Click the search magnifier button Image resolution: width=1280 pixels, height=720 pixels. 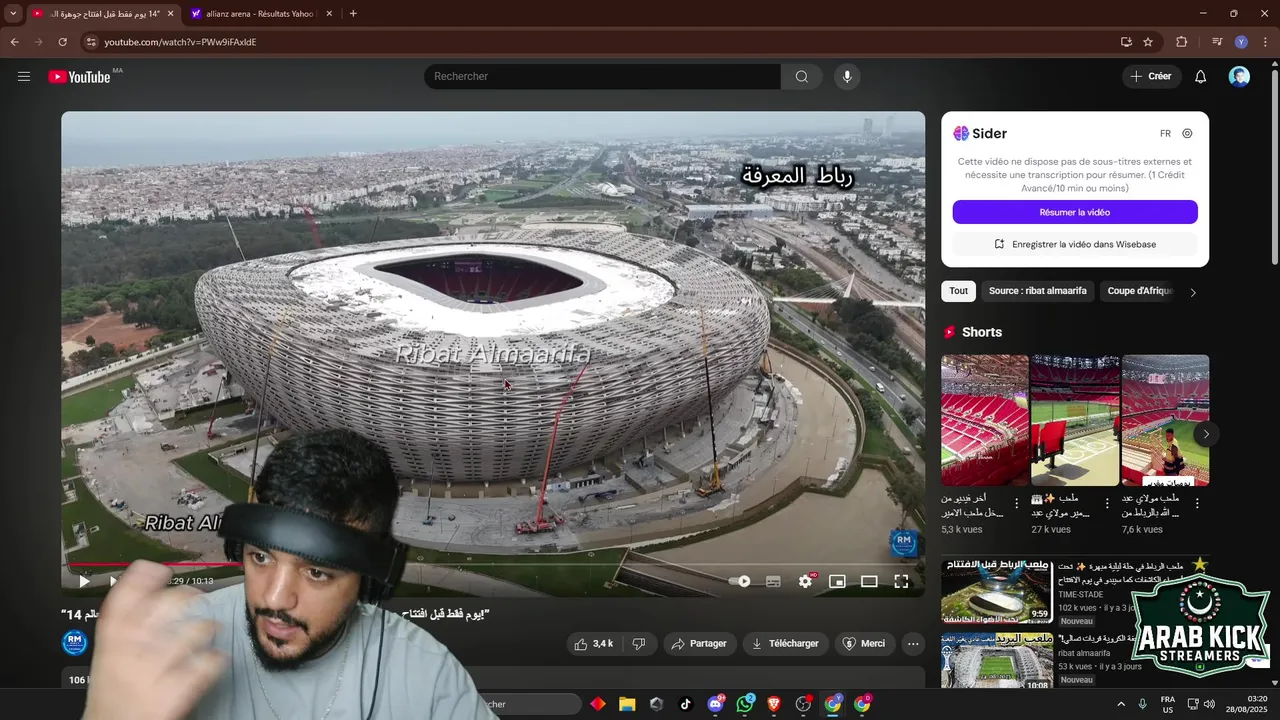point(802,77)
